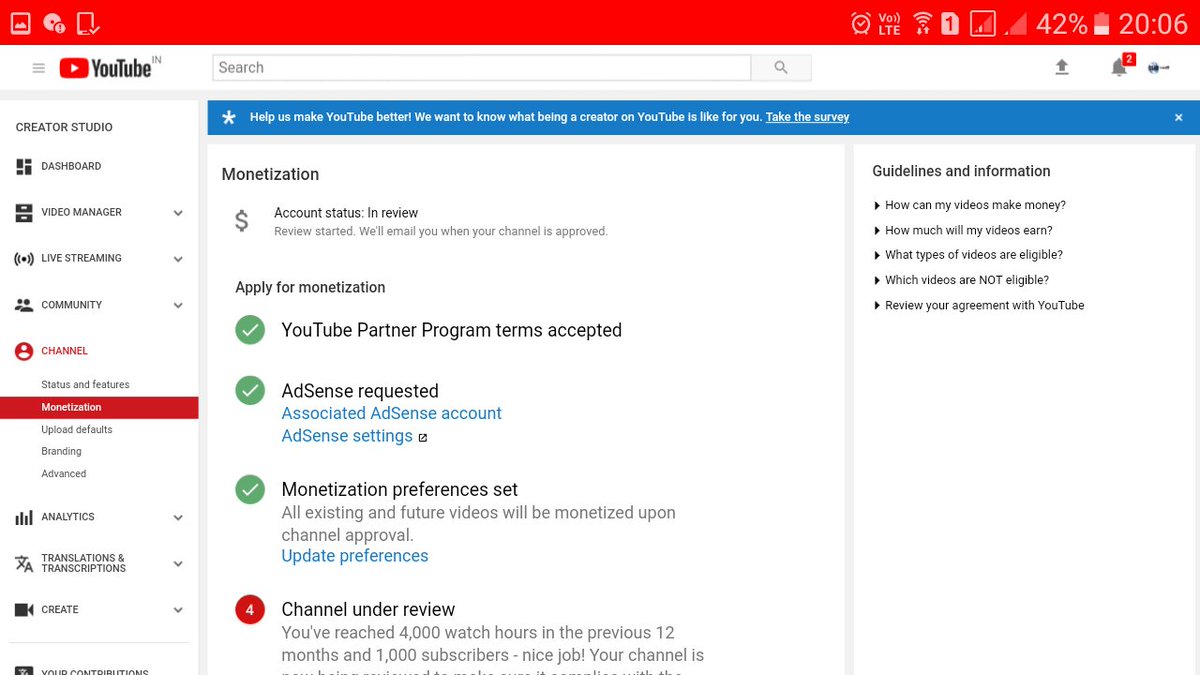Click the Partner Program terms green checkmark

click(250, 330)
